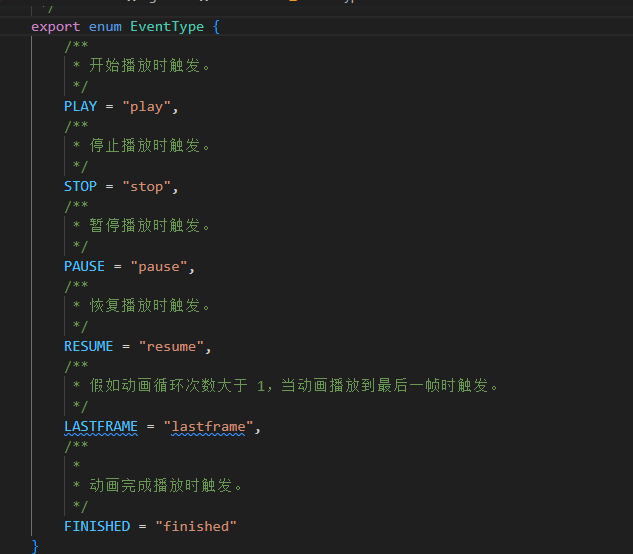Click the "stop" string value

pyautogui.click(x=146, y=187)
